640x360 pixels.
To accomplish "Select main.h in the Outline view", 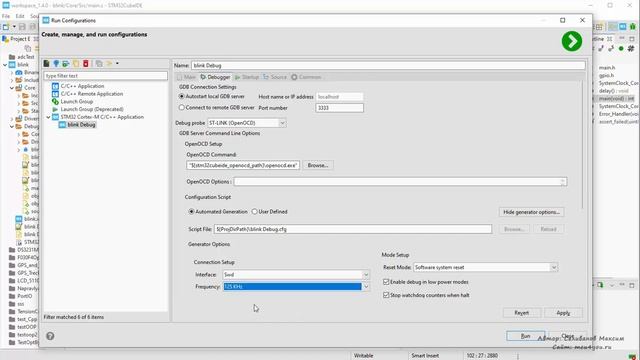I will click(607, 67).
